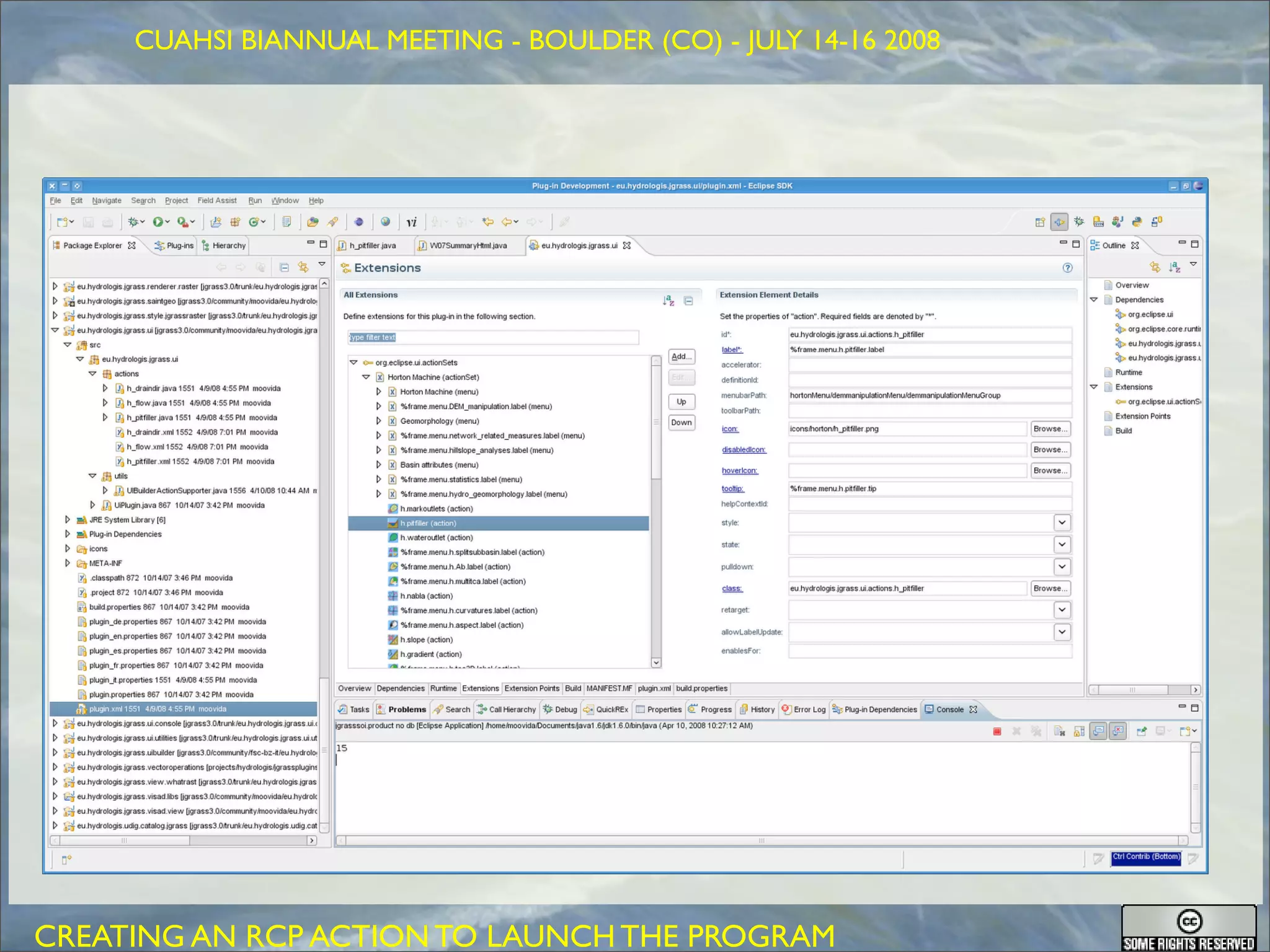Click the type filter text field

pos(492,337)
